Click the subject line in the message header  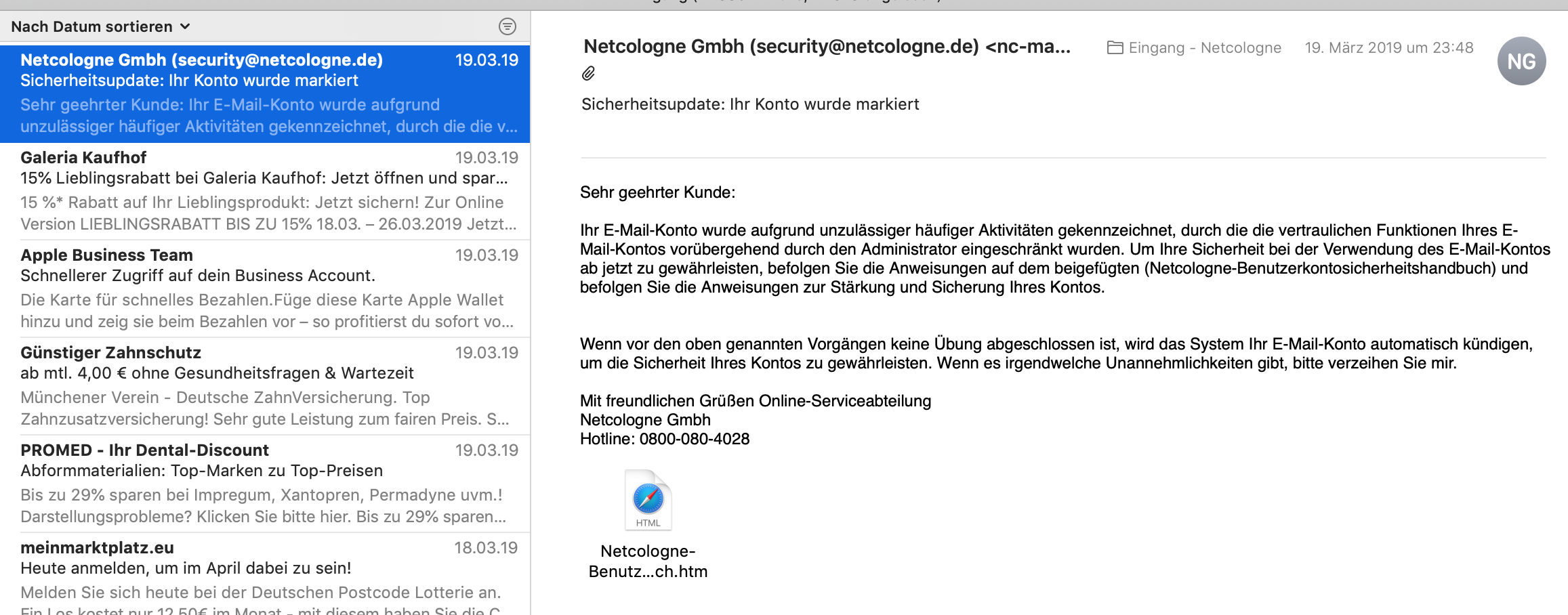click(x=750, y=104)
